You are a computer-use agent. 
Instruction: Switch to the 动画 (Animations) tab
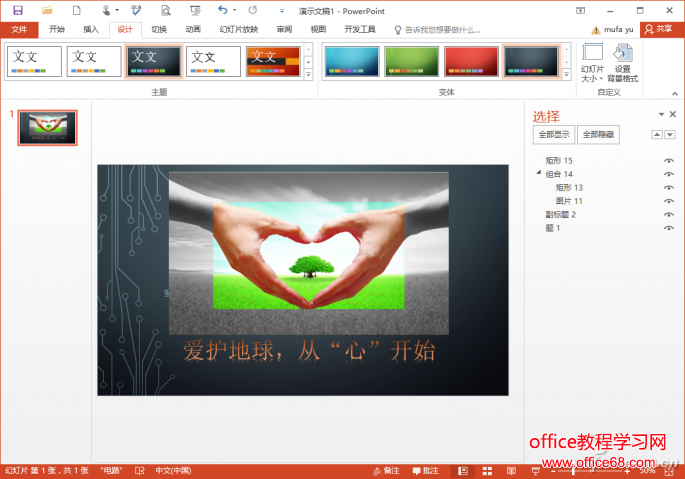(x=193, y=29)
